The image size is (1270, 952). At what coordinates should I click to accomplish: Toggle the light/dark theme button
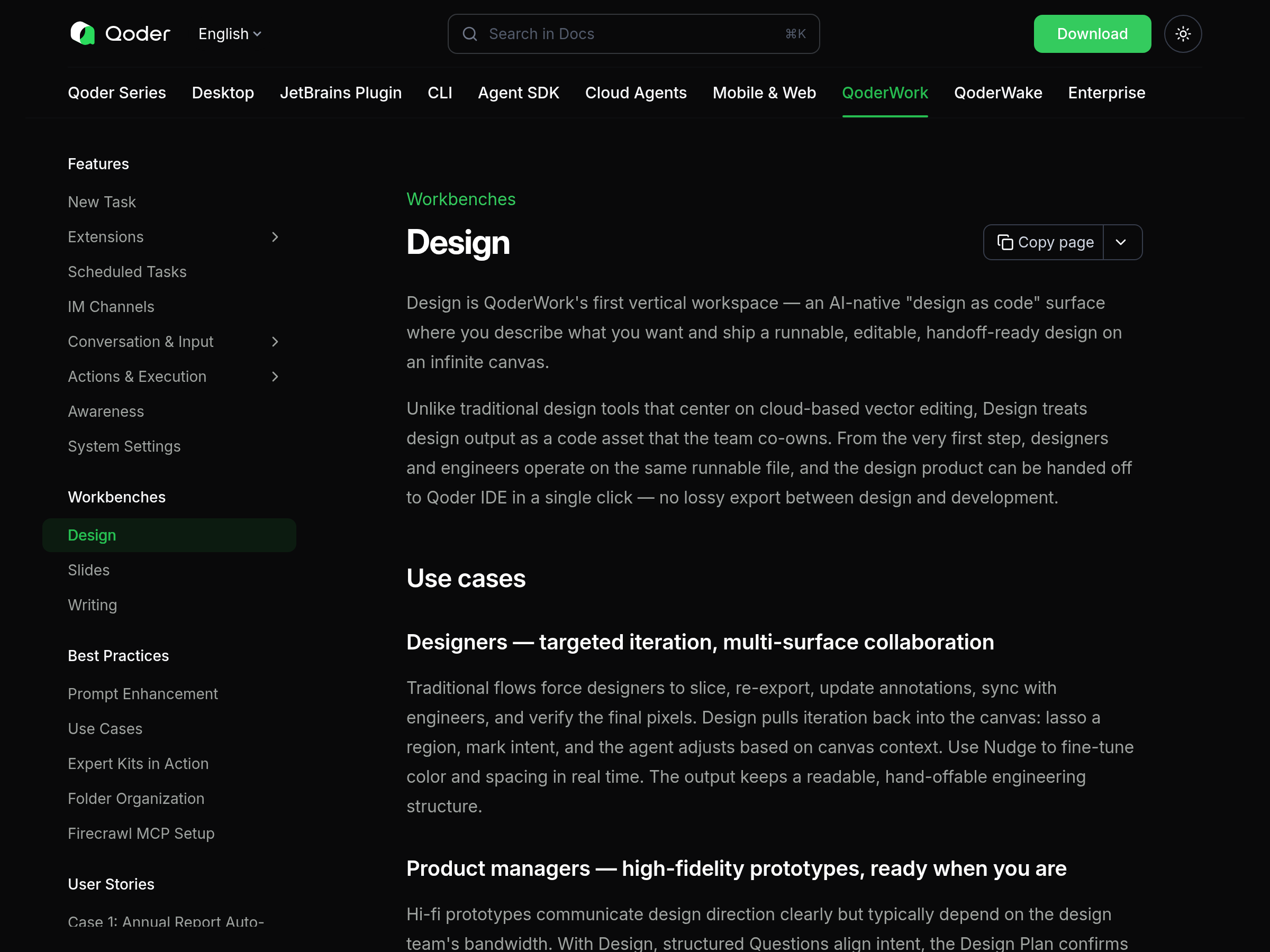click(x=1183, y=34)
